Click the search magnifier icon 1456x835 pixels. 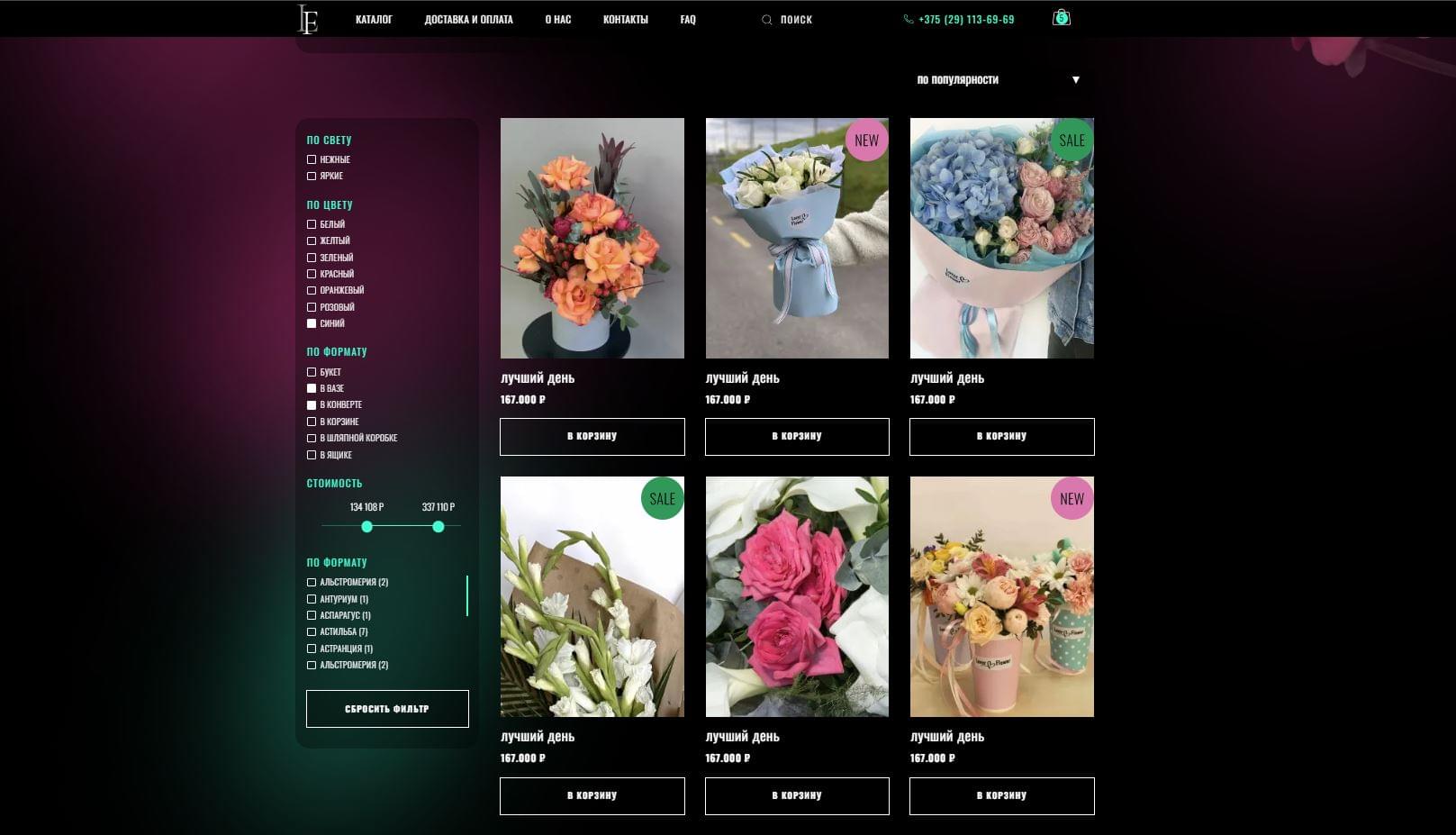[767, 20]
